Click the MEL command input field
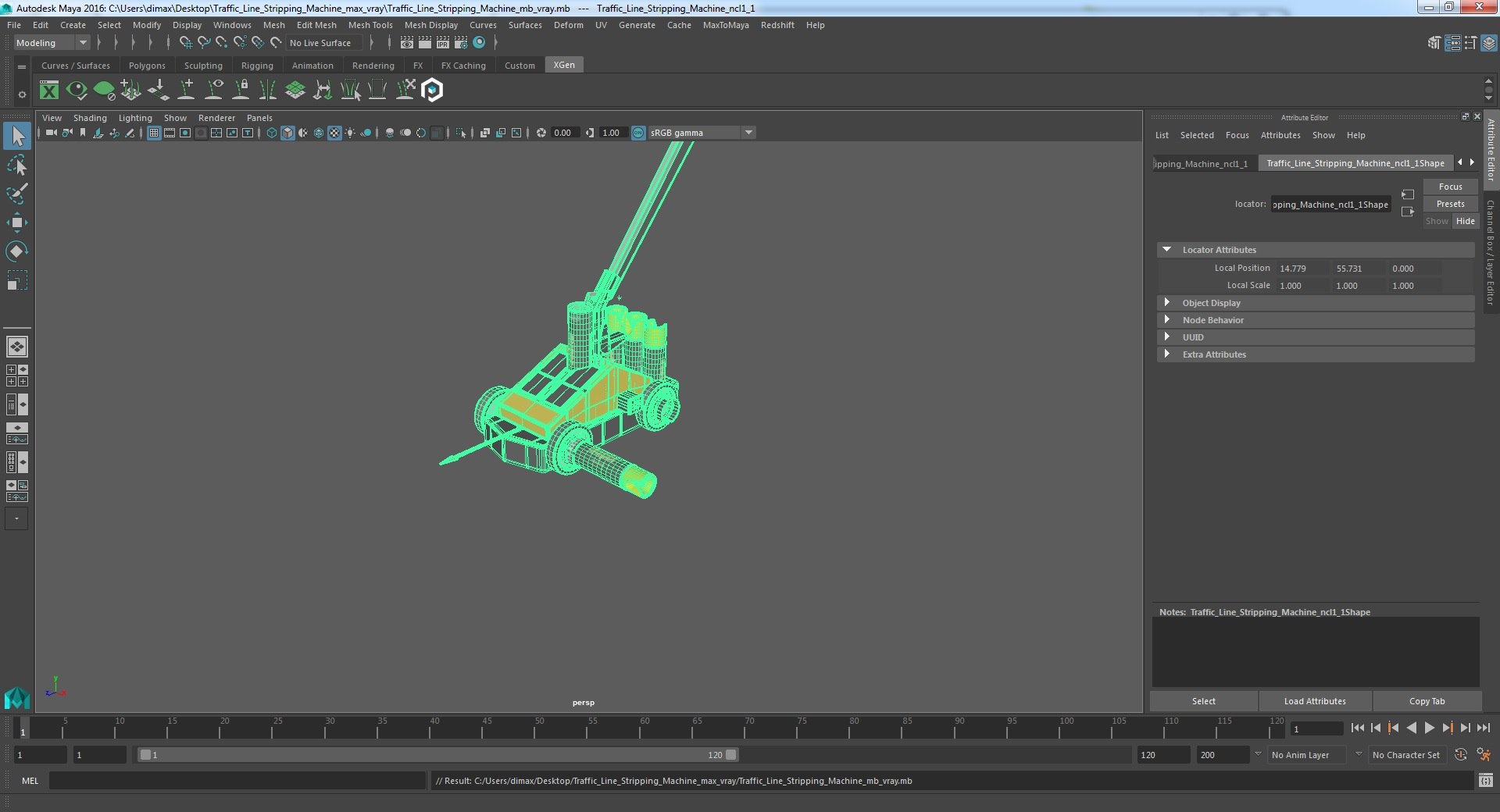 click(237, 780)
